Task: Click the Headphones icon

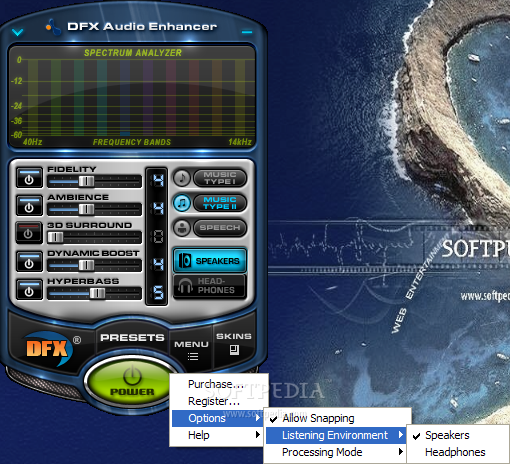Action: click(185, 286)
